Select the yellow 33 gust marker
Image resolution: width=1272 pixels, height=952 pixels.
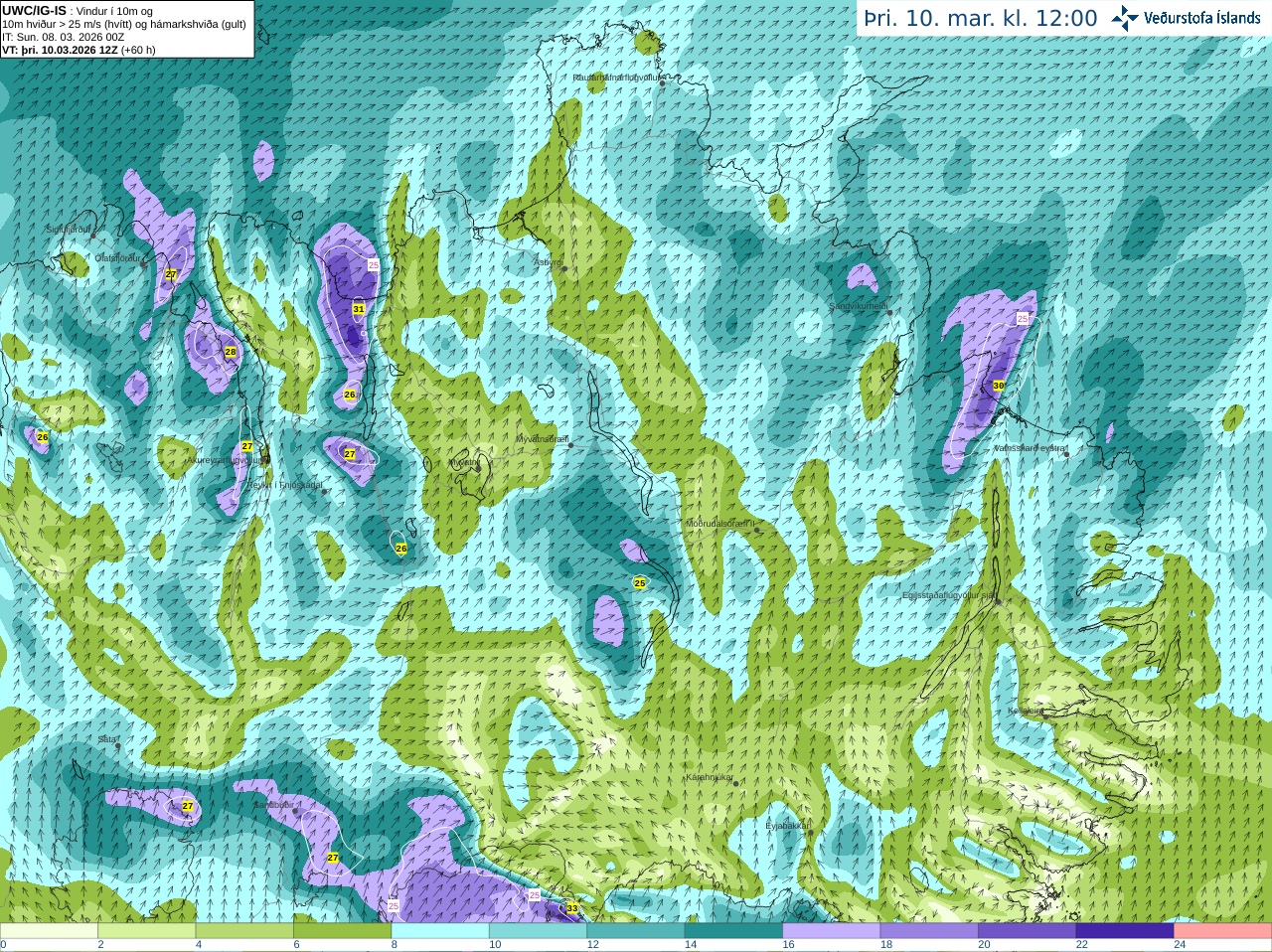click(x=571, y=908)
